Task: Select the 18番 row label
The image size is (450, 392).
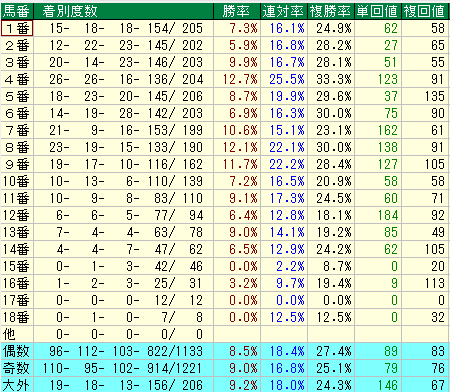Action: click(17, 317)
